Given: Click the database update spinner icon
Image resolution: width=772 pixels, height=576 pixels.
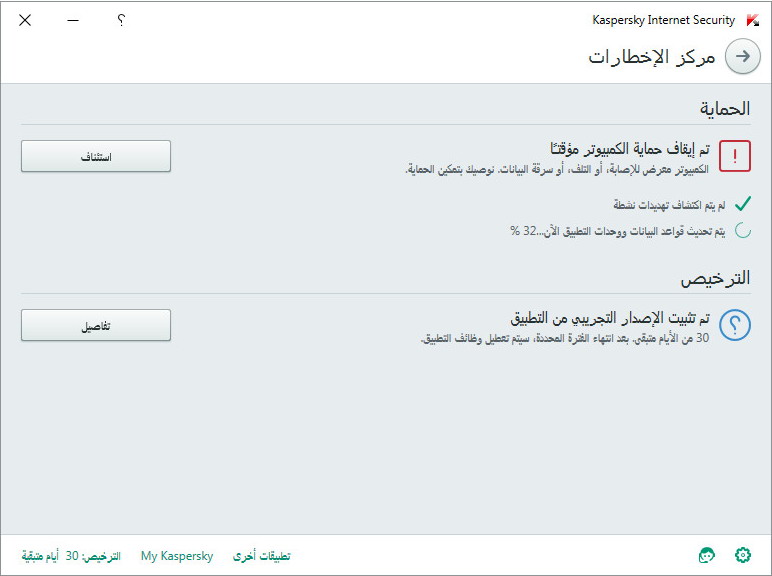Looking at the screenshot, I should (742, 230).
